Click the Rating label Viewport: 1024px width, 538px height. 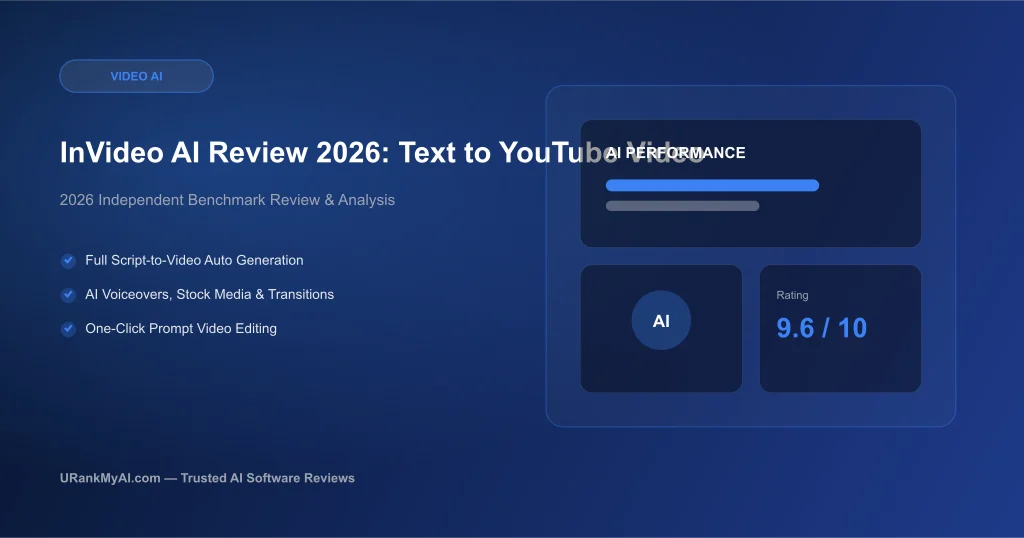(x=792, y=295)
